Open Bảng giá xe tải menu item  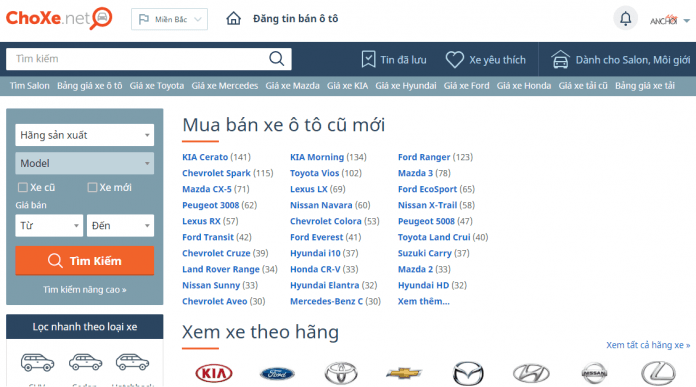[x=645, y=86]
